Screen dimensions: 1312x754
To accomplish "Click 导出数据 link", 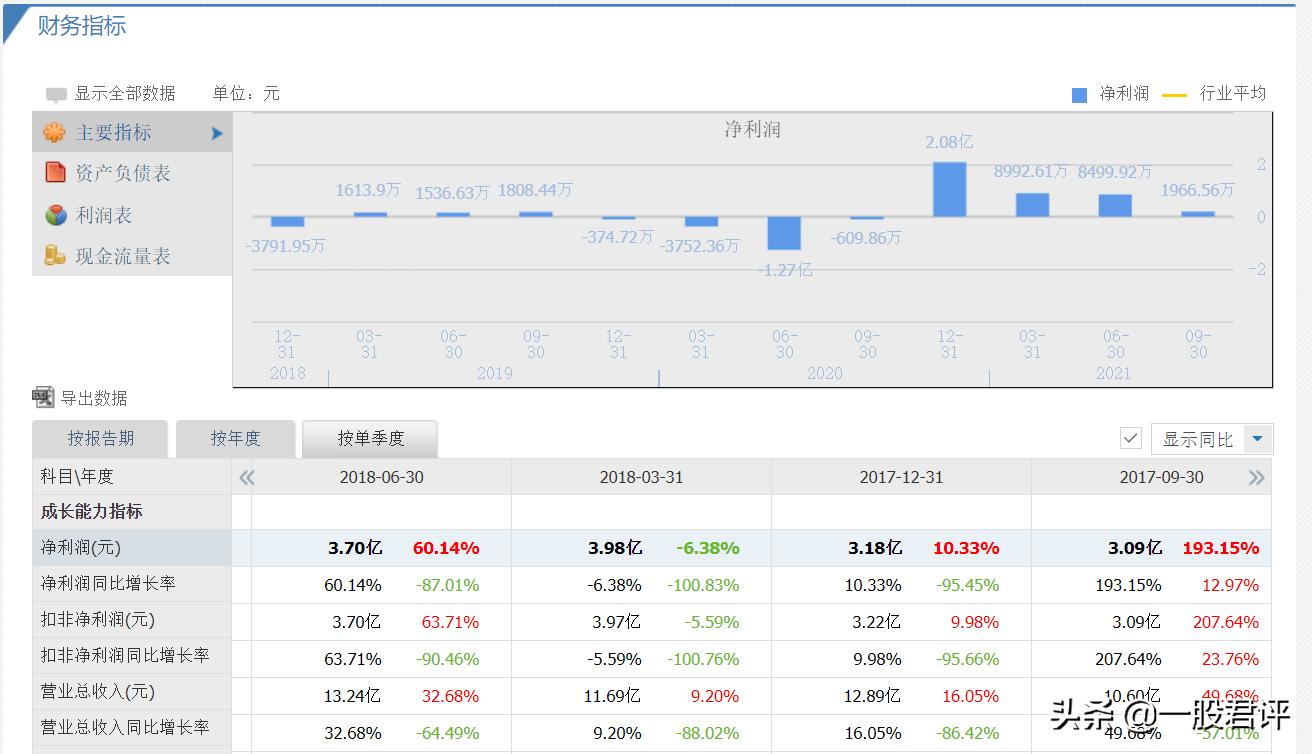I will click(x=94, y=398).
